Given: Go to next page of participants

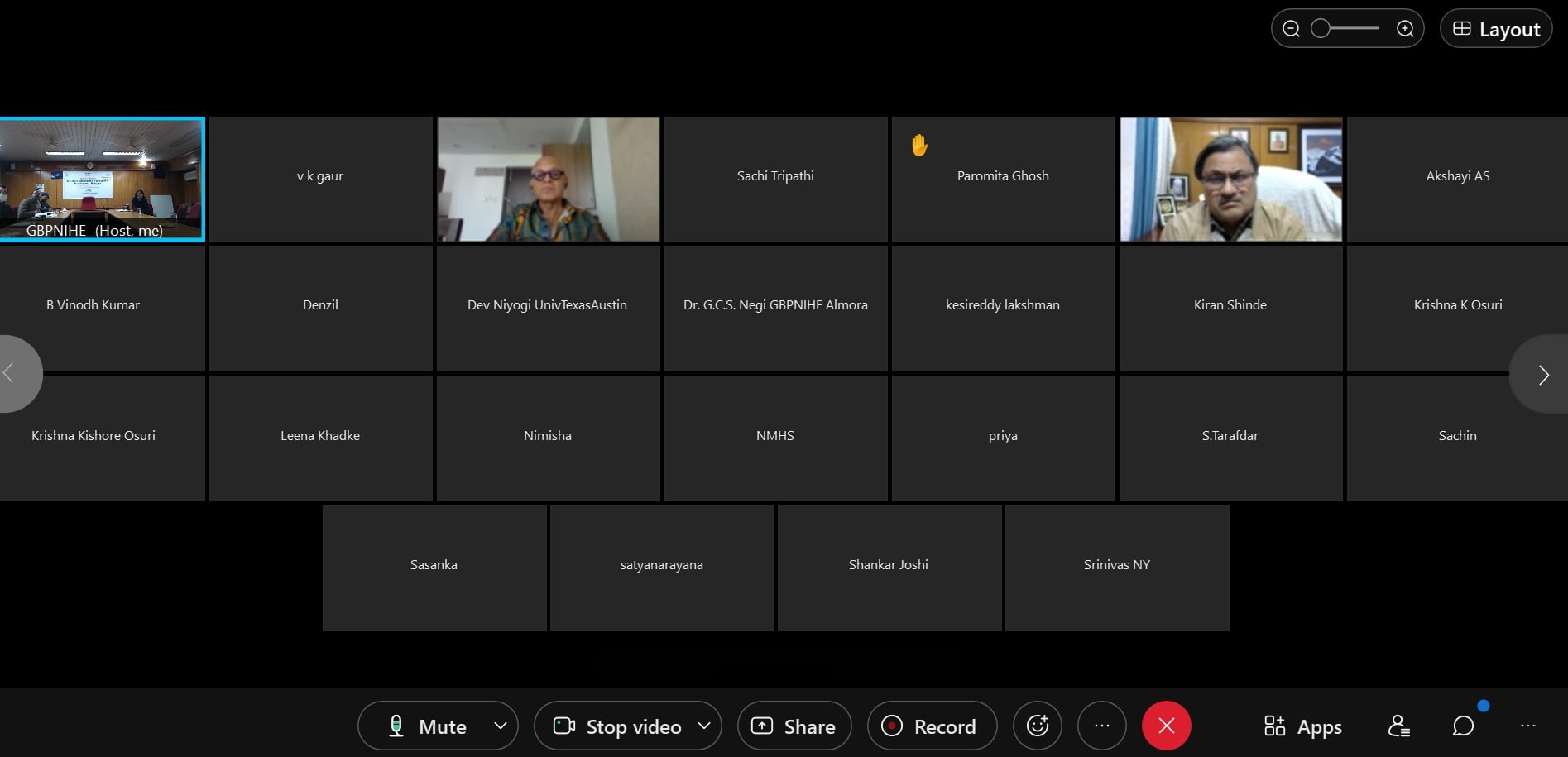Looking at the screenshot, I should coord(1542,375).
